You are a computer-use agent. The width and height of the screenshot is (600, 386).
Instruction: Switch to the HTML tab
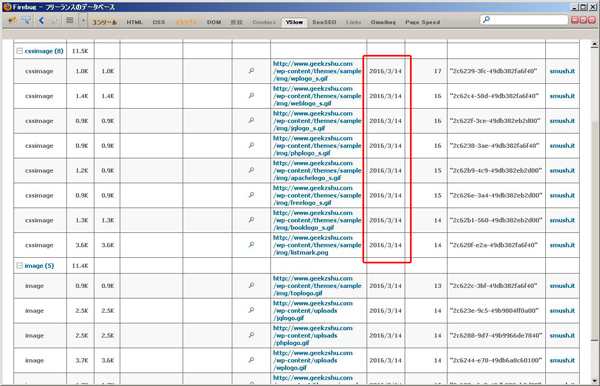[x=134, y=22]
